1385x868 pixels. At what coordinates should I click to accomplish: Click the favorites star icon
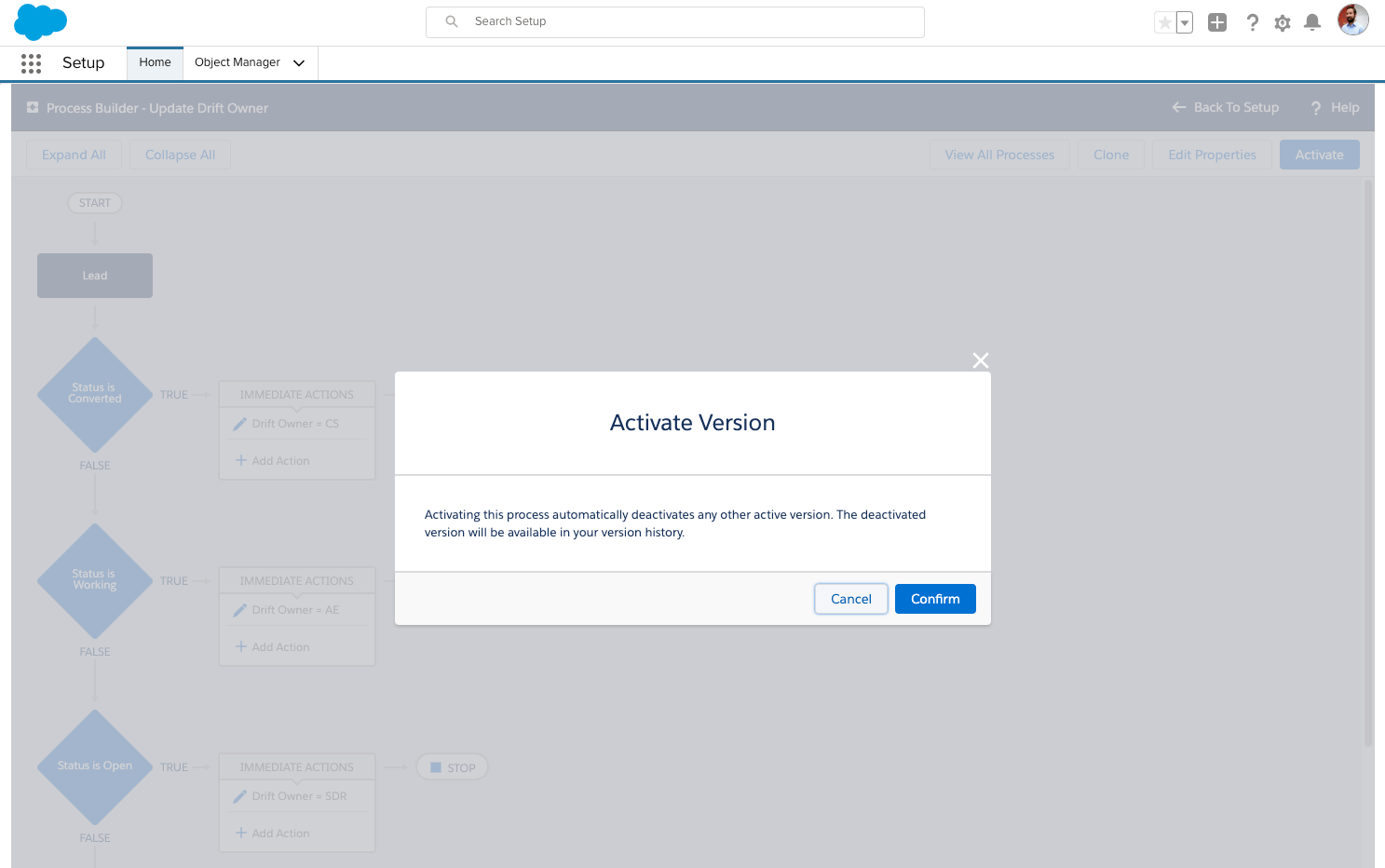(x=1164, y=22)
